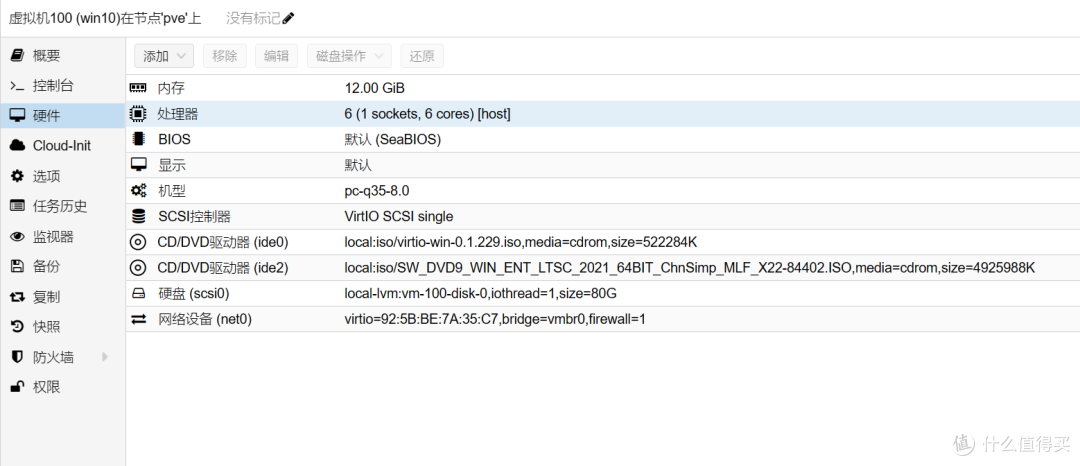The height and width of the screenshot is (466, 1080).
Task: Open the 磁盘操作 dropdown menu
Action: pyautogui.click(x=349, y=56)
